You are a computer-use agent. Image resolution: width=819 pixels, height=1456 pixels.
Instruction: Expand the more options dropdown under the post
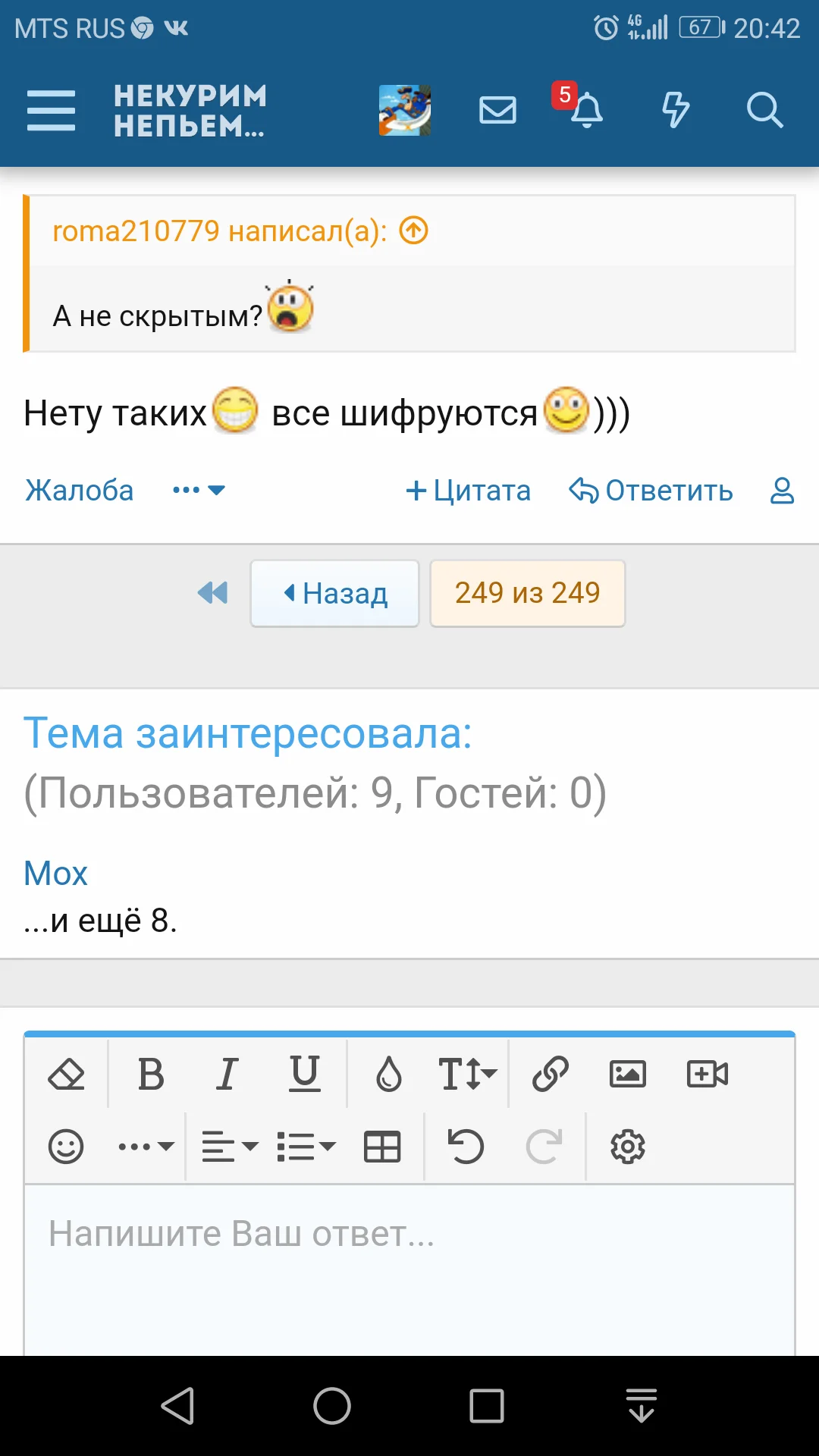pos(199,491)
